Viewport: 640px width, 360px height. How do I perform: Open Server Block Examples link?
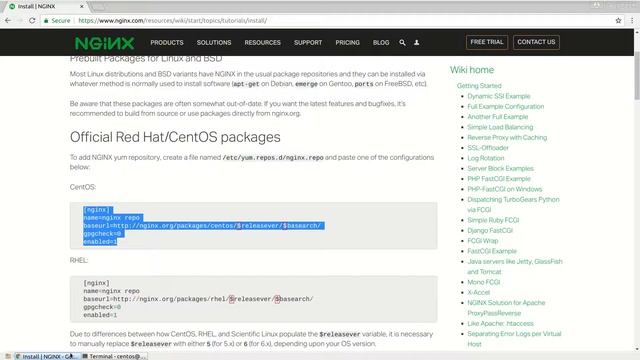[500, 168]
